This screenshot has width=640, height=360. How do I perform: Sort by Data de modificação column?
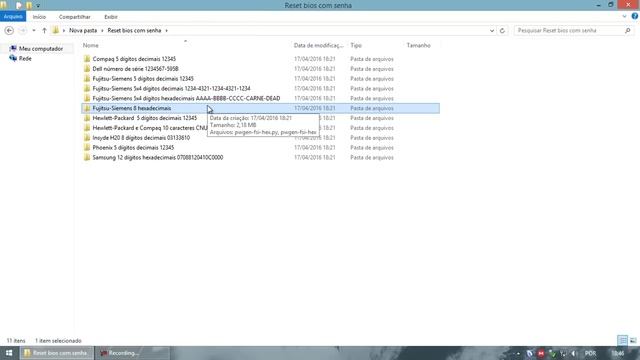319,45
